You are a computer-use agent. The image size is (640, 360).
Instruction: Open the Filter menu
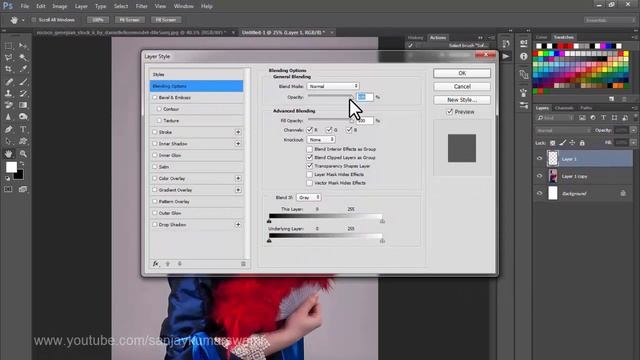point(141,6)
